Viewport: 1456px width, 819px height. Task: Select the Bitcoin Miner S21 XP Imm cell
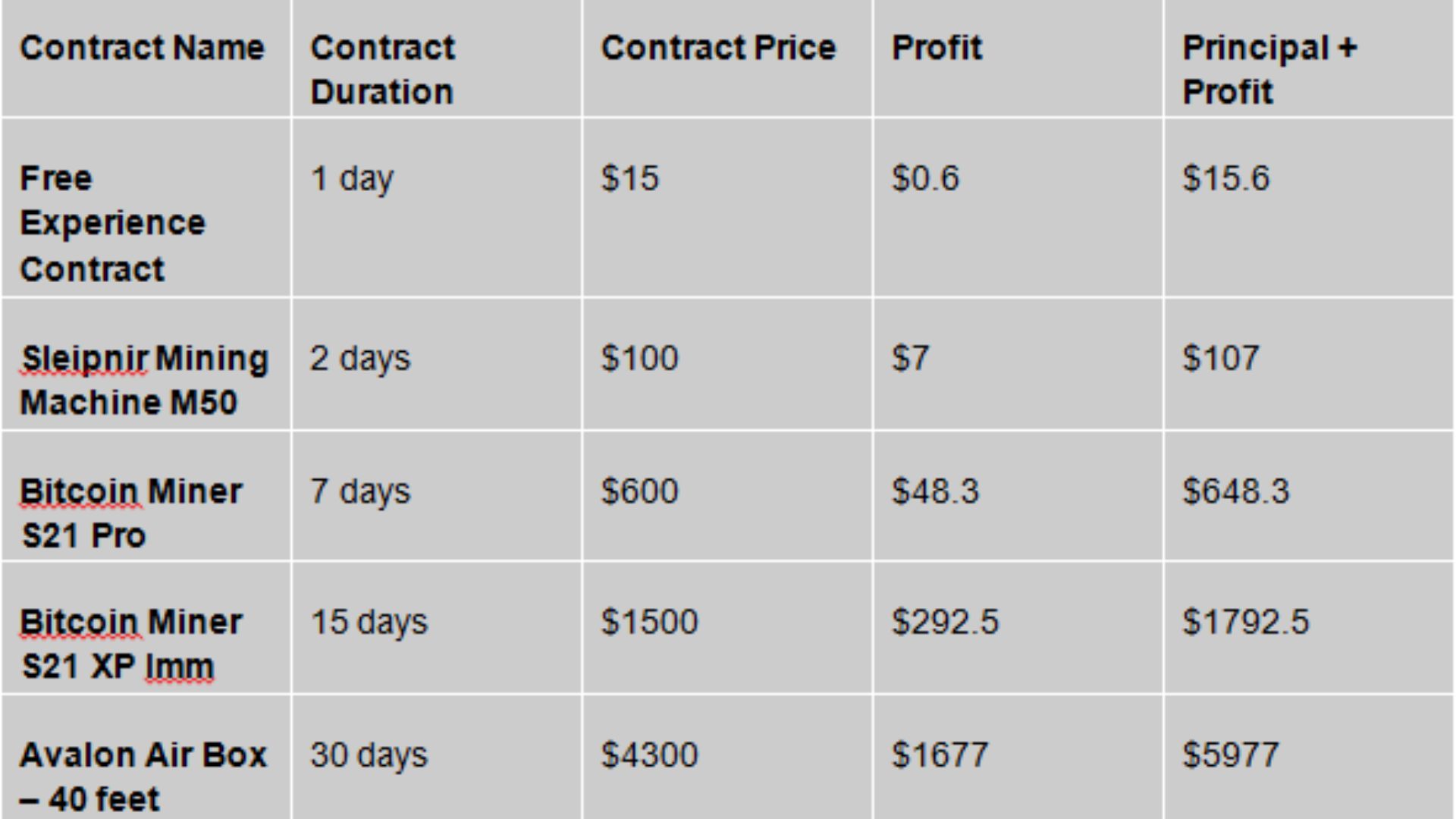point(130,644)
